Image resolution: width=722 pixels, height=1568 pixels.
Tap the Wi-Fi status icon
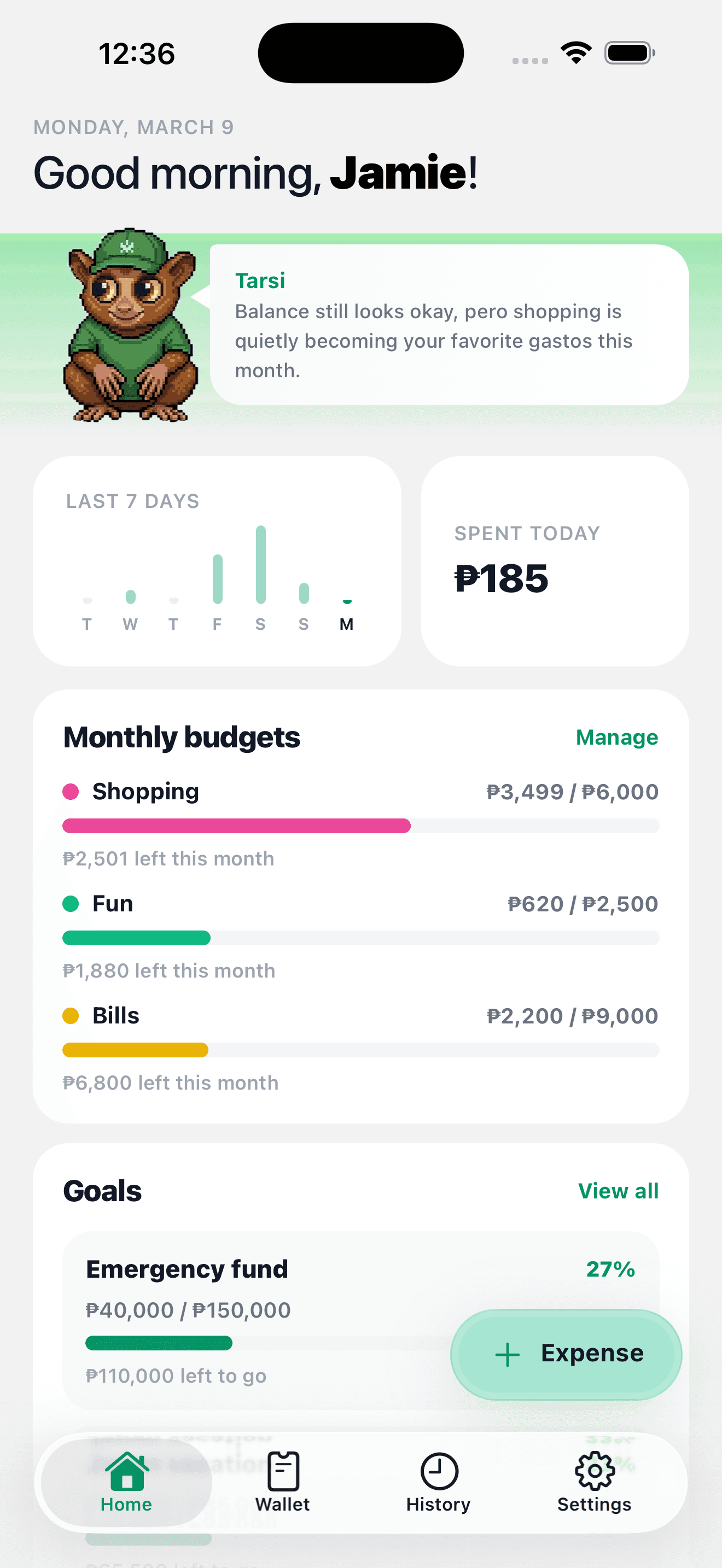click(x=576, y=53)
